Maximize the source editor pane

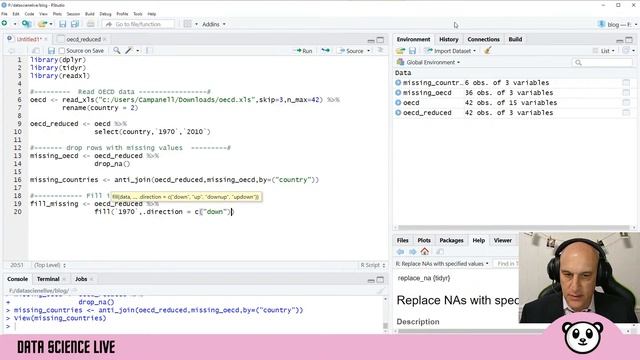click(380, 40)
